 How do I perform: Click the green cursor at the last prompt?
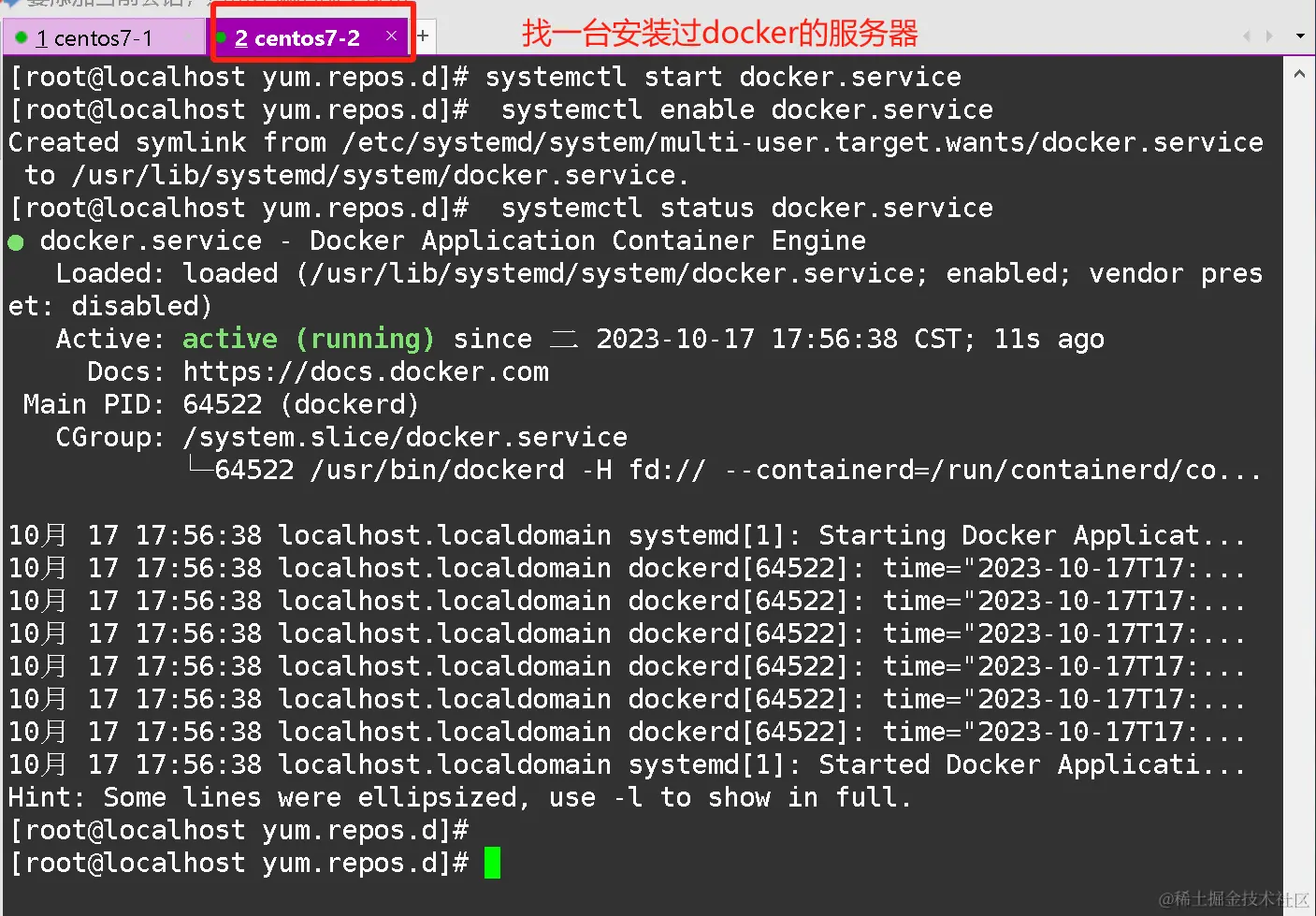coord(492,863)
